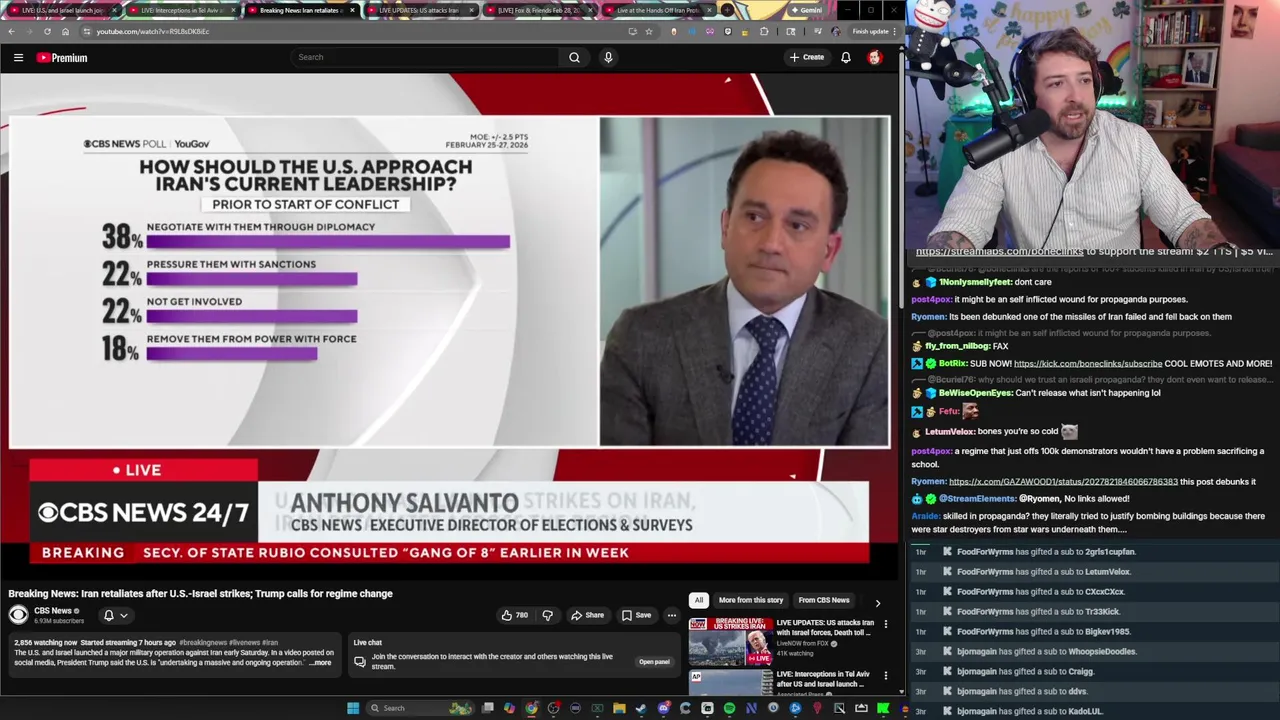The height and width of the screenshot is (720, 1280).
Task: Open the YouTube account avatar menu
Action: click(875, 57)
